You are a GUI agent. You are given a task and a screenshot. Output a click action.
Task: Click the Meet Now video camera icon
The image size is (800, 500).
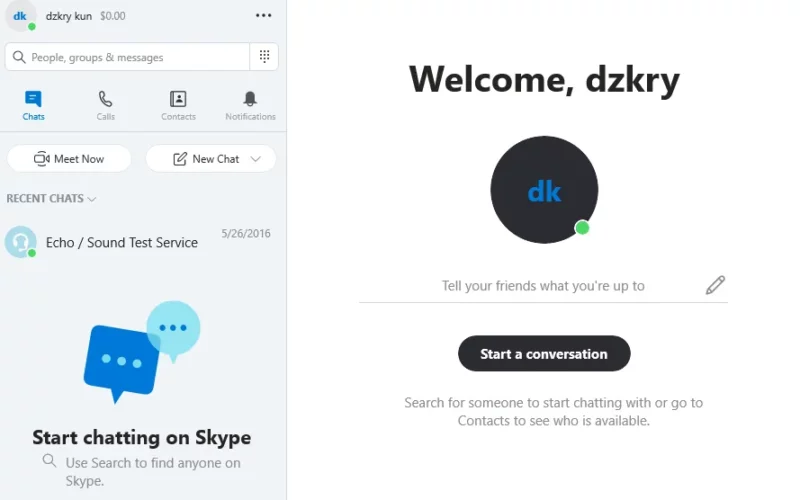41,159
